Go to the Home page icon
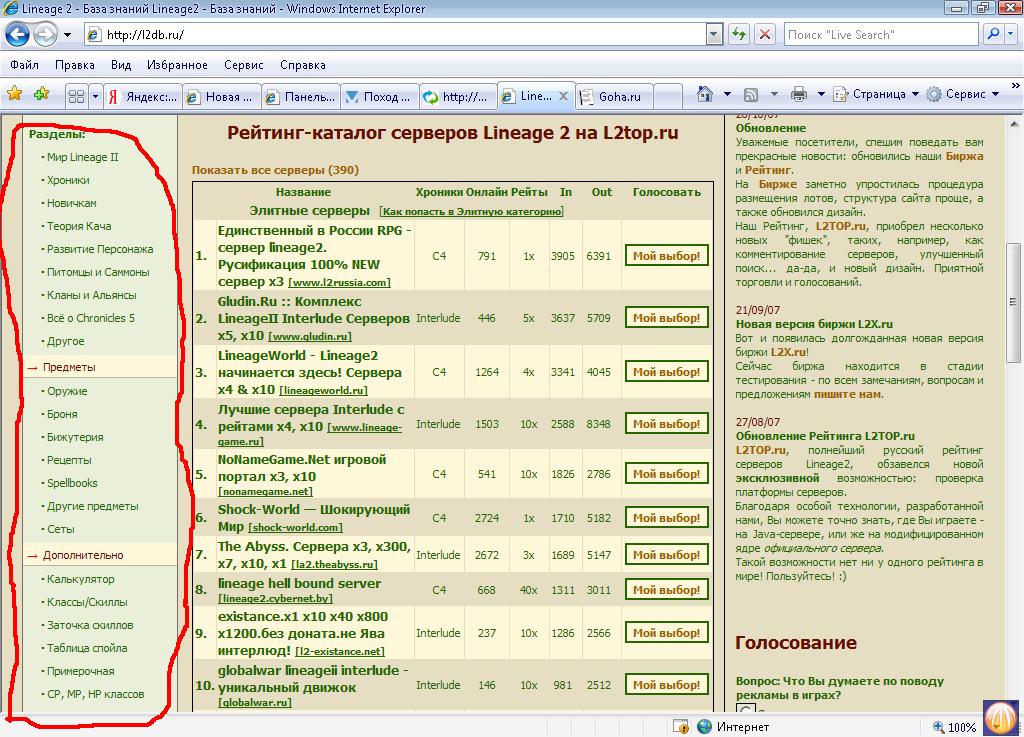The image size is (1024, 737). (705, 95)
